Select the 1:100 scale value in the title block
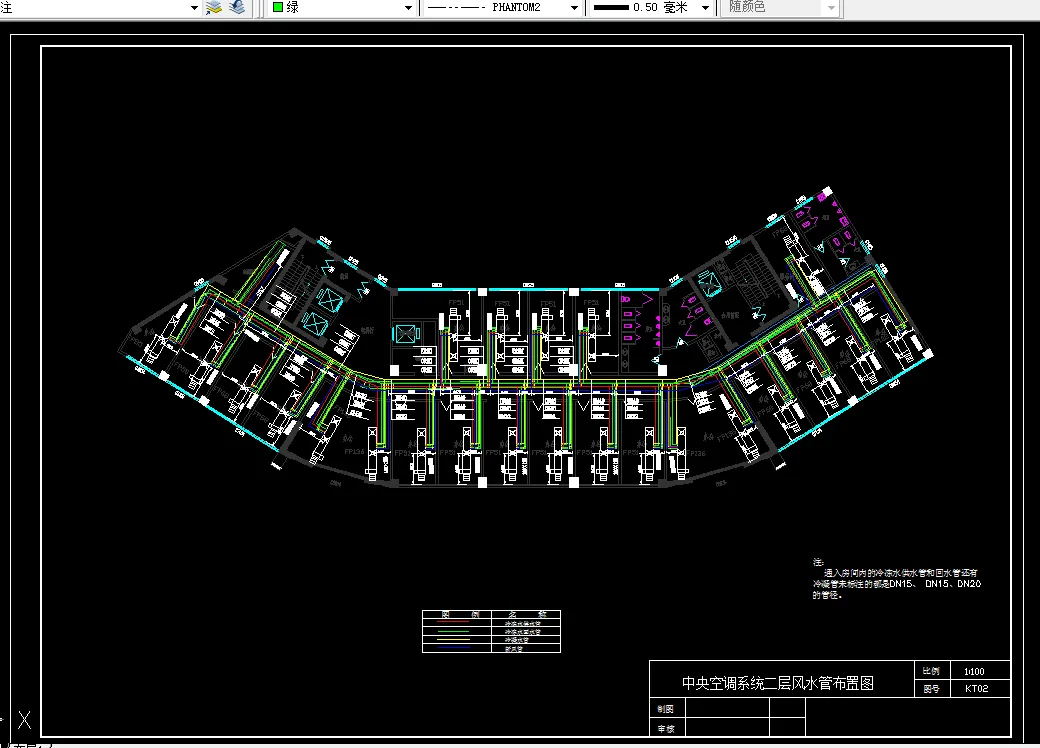This screenshot has height=748, width=1040. [974, 671]
